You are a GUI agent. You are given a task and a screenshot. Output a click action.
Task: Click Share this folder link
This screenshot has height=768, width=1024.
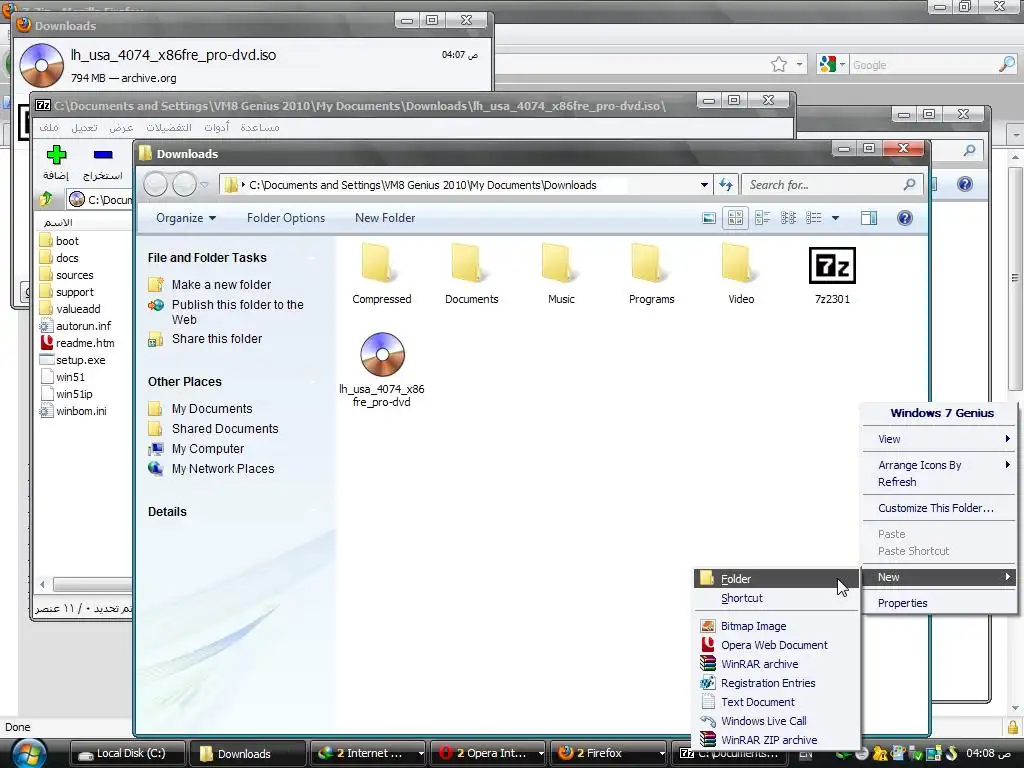(216, 338)
